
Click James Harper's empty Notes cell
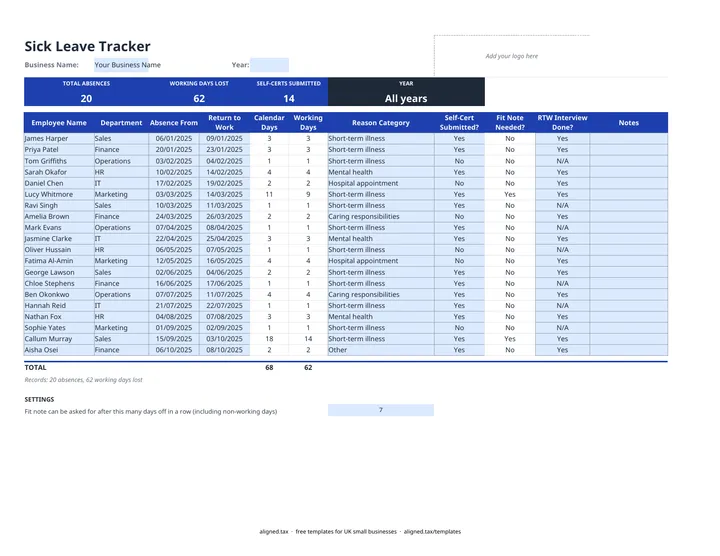pos(629,139)
